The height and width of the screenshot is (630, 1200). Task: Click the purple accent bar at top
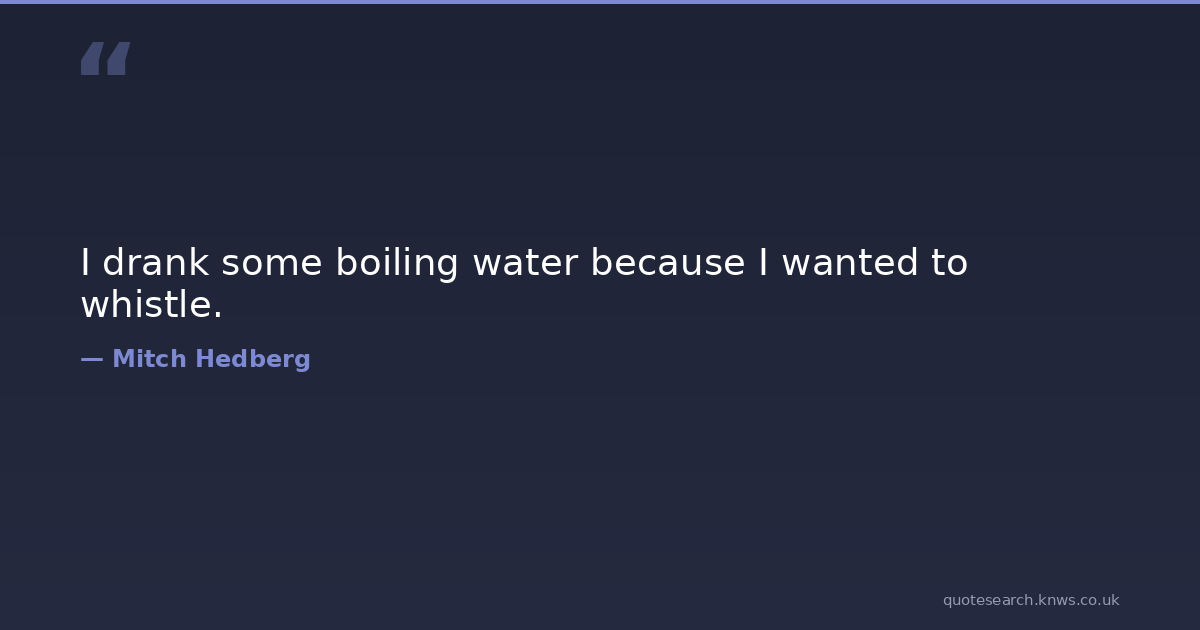pos(600,2)
